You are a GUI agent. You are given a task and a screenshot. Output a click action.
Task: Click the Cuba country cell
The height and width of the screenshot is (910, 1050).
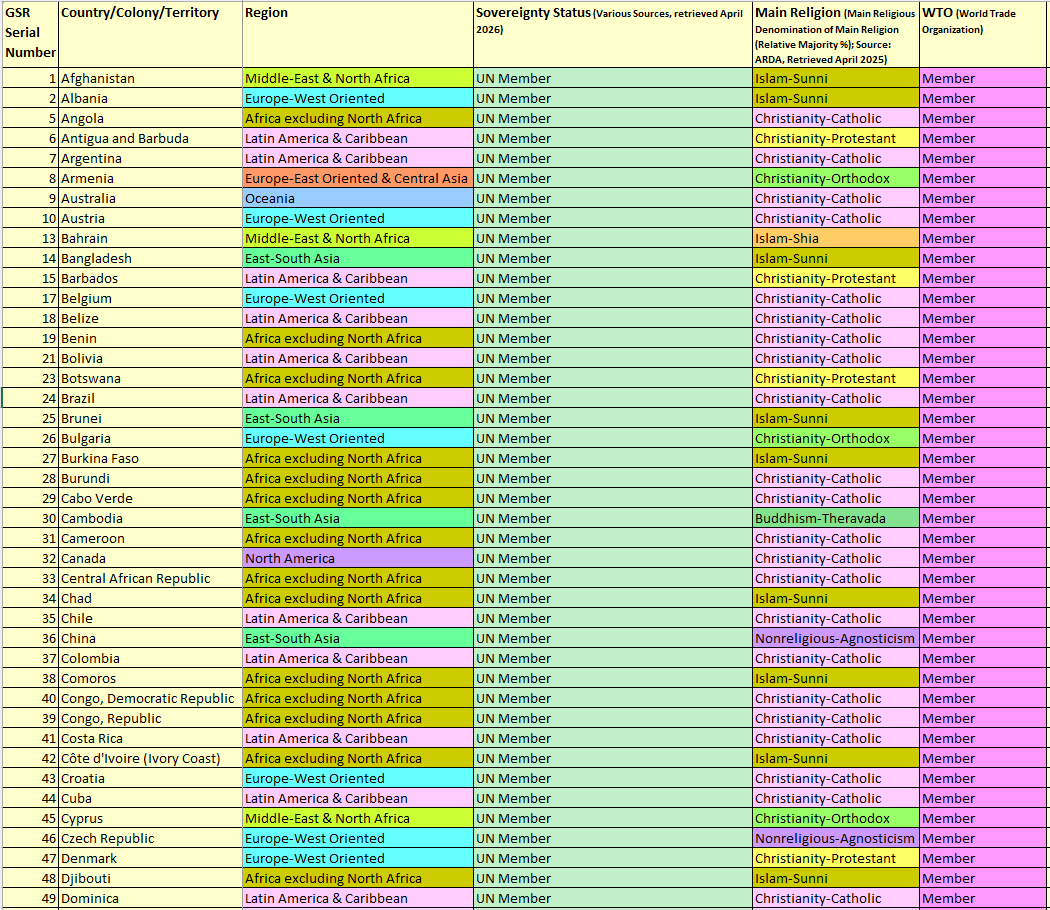tap(150, 798)
